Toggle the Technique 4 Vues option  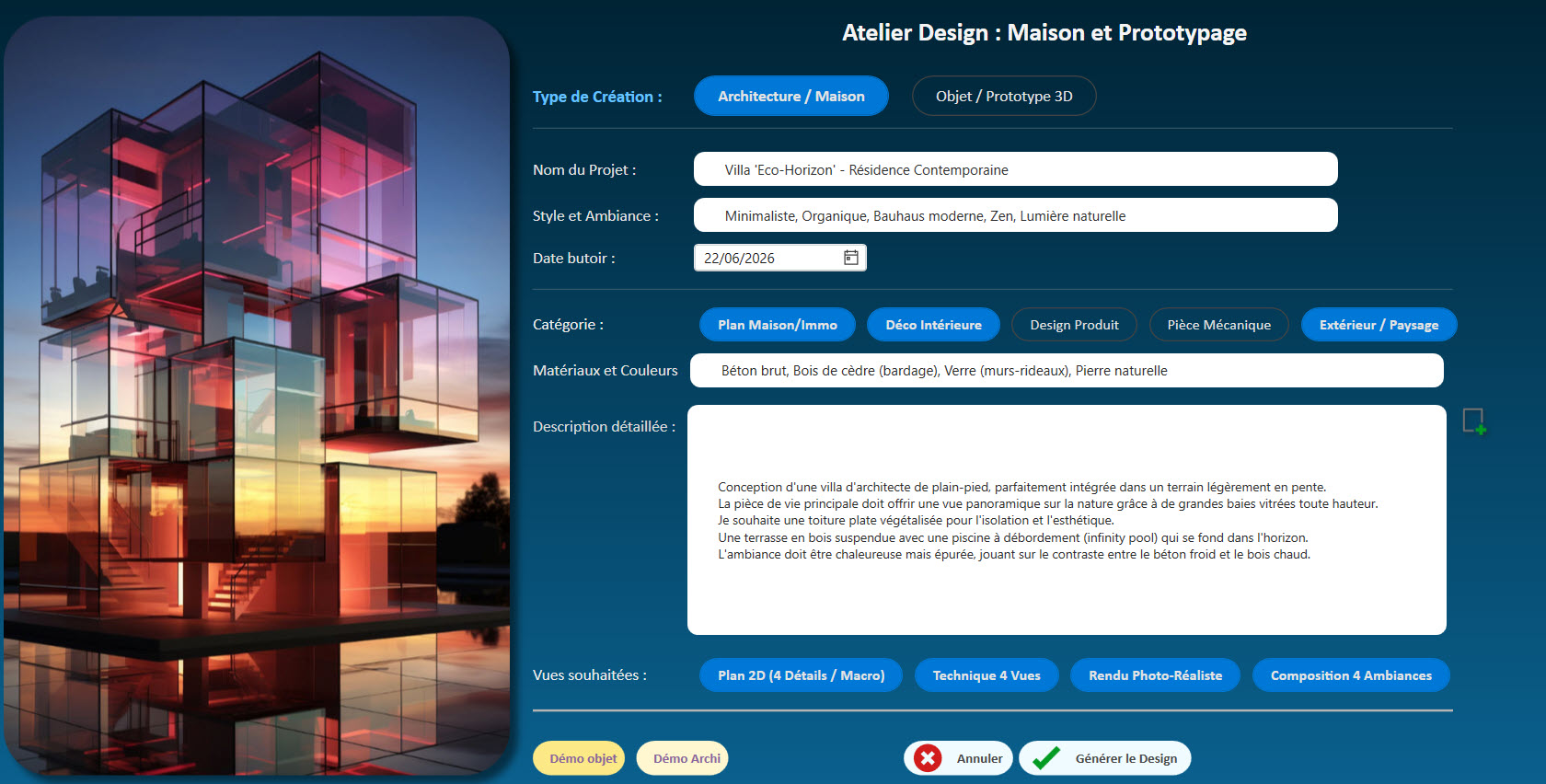(986, 675)
